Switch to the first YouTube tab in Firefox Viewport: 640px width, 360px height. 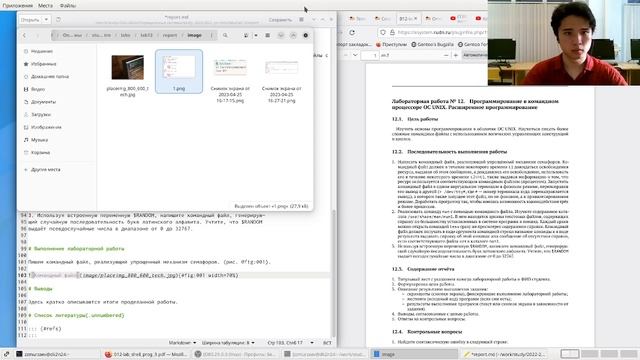coord(459,19)
